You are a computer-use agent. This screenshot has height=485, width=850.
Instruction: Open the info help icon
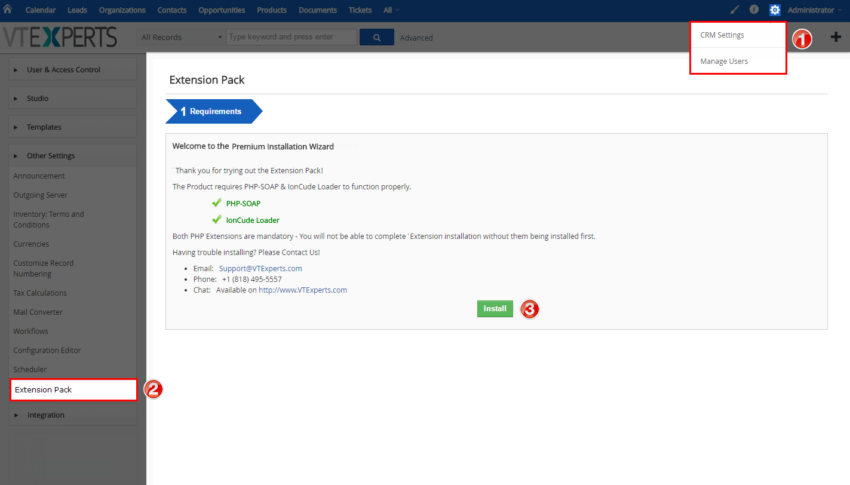coord(754,10)
